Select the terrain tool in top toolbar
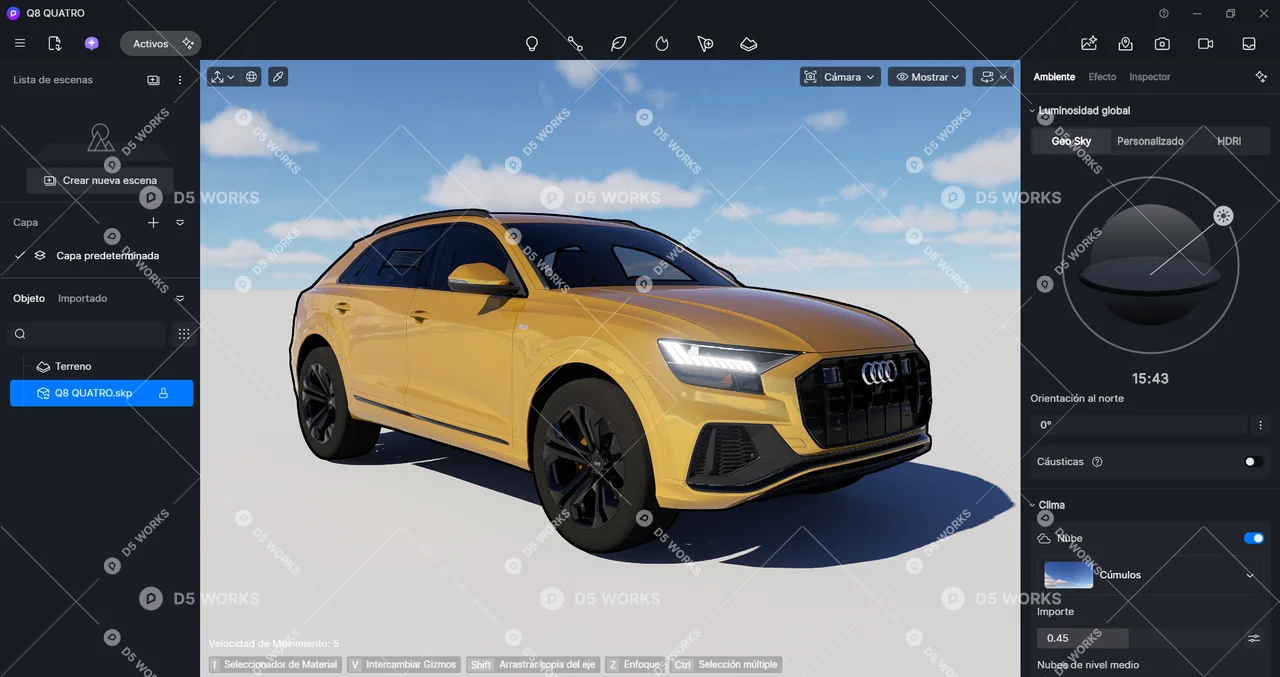 tap(749, 44)
